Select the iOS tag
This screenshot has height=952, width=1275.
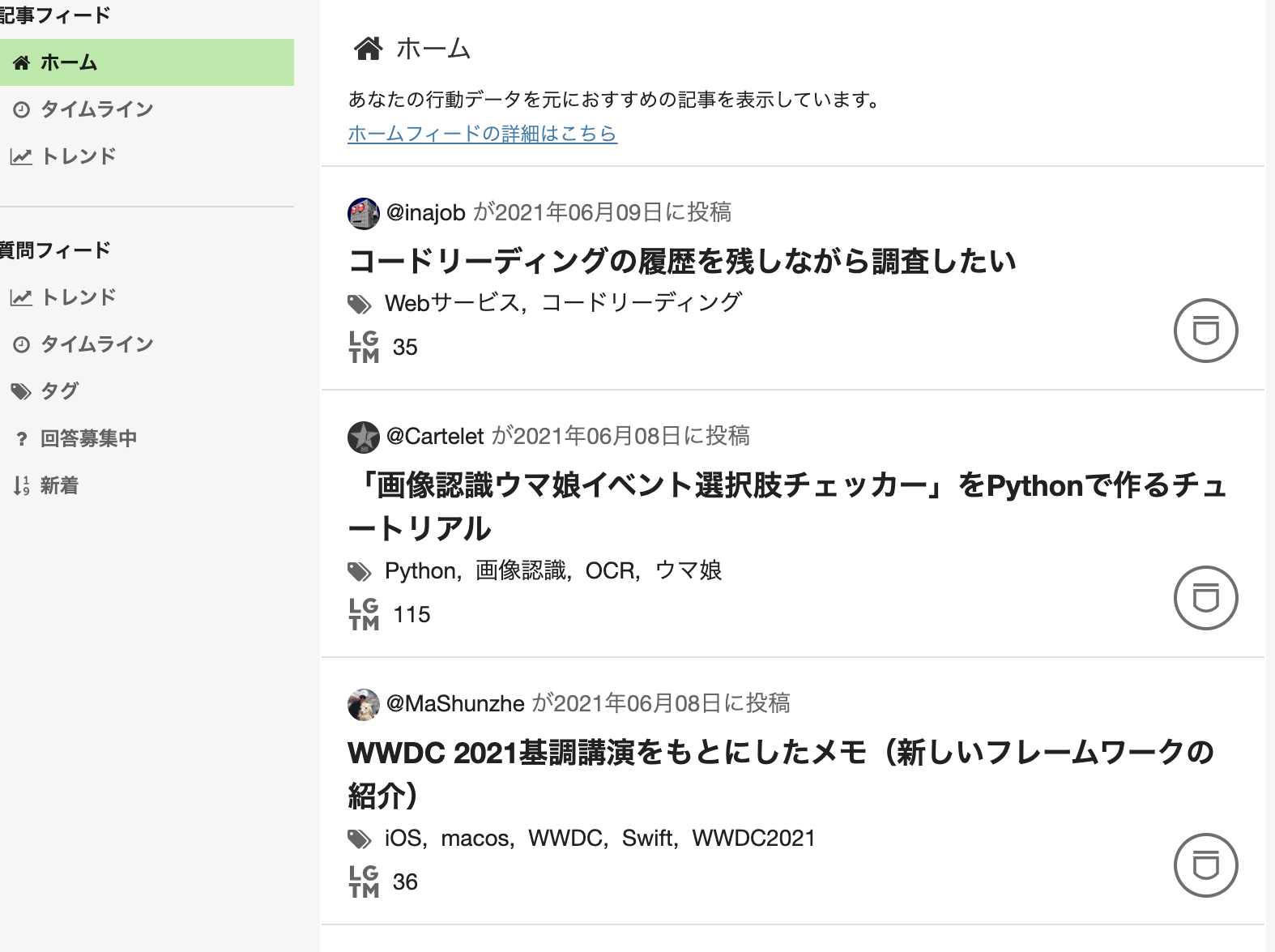click(403, 838)
